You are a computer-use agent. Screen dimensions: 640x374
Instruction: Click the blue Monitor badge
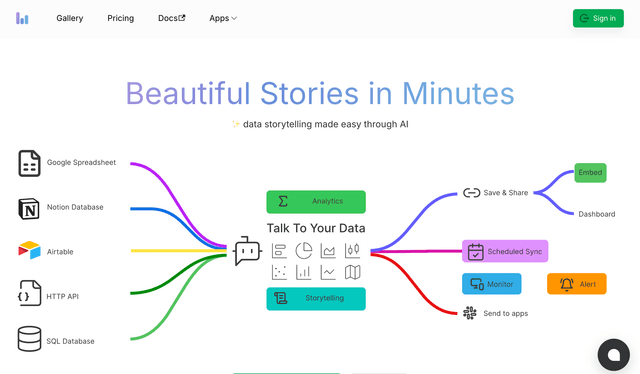(491, 284)
